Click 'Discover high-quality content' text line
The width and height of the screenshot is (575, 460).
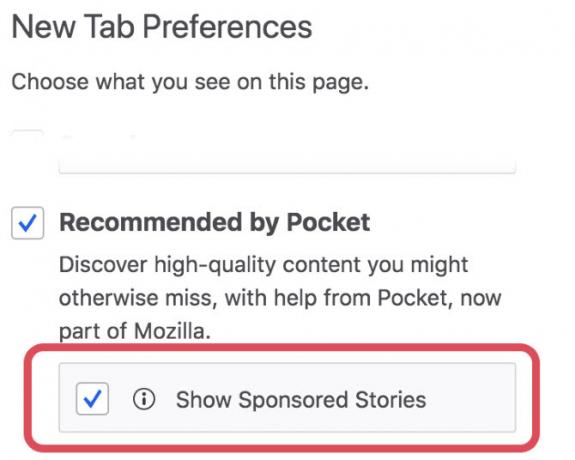(x=264, y=265)
